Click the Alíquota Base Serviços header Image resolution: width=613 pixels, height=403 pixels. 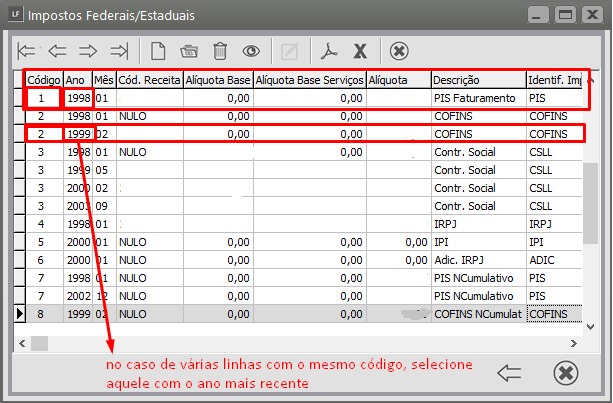(309, 80)
